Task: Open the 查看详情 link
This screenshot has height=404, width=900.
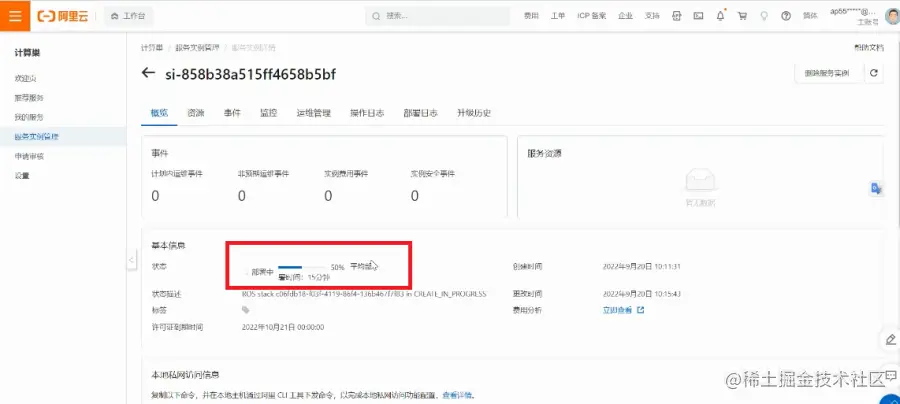Action: [456, 395]
